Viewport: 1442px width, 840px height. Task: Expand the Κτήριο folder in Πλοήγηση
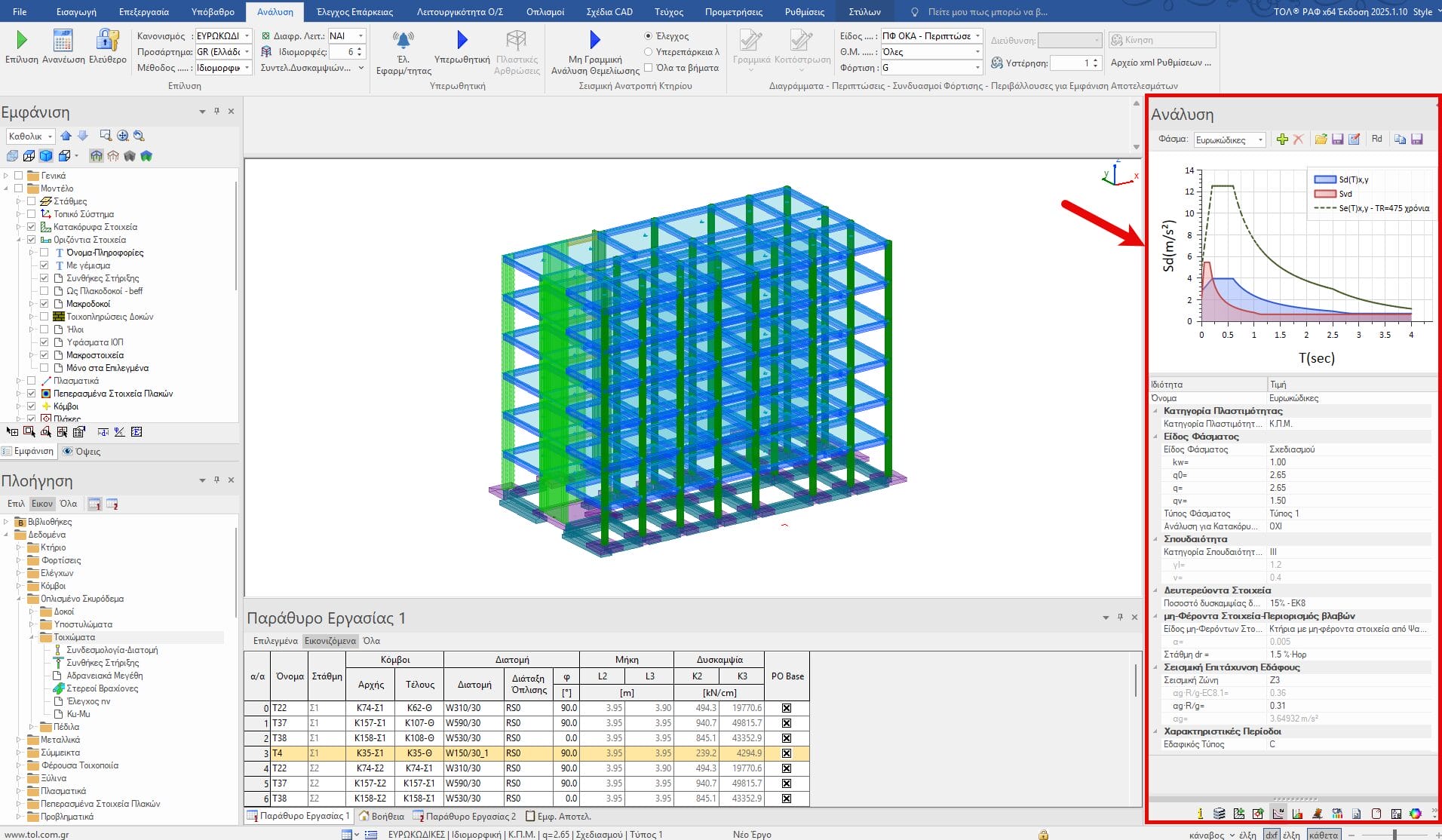tap(19, 547)
